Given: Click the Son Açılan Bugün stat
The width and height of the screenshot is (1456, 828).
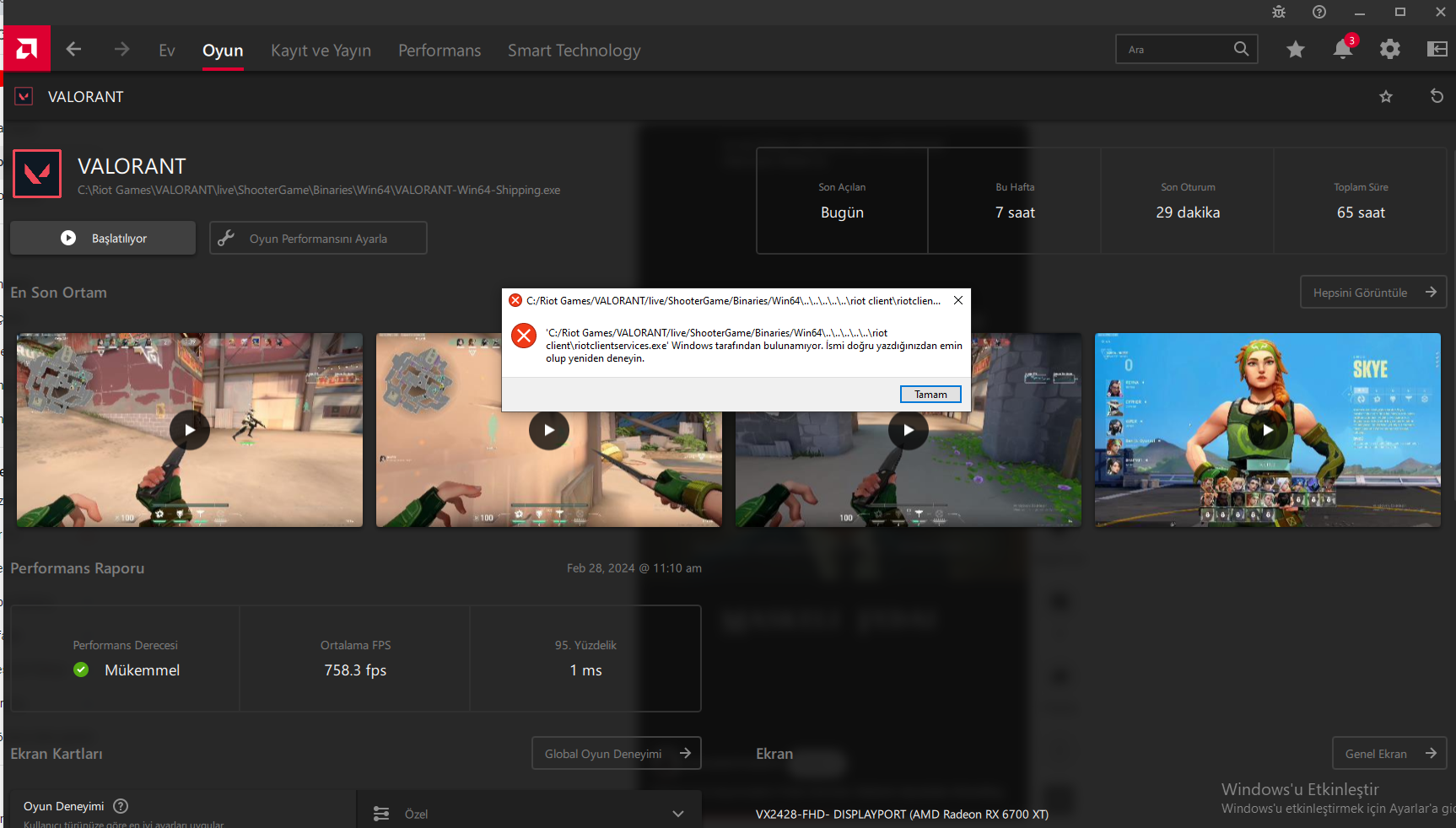Looking at the screenshot, I should [842, 201].
